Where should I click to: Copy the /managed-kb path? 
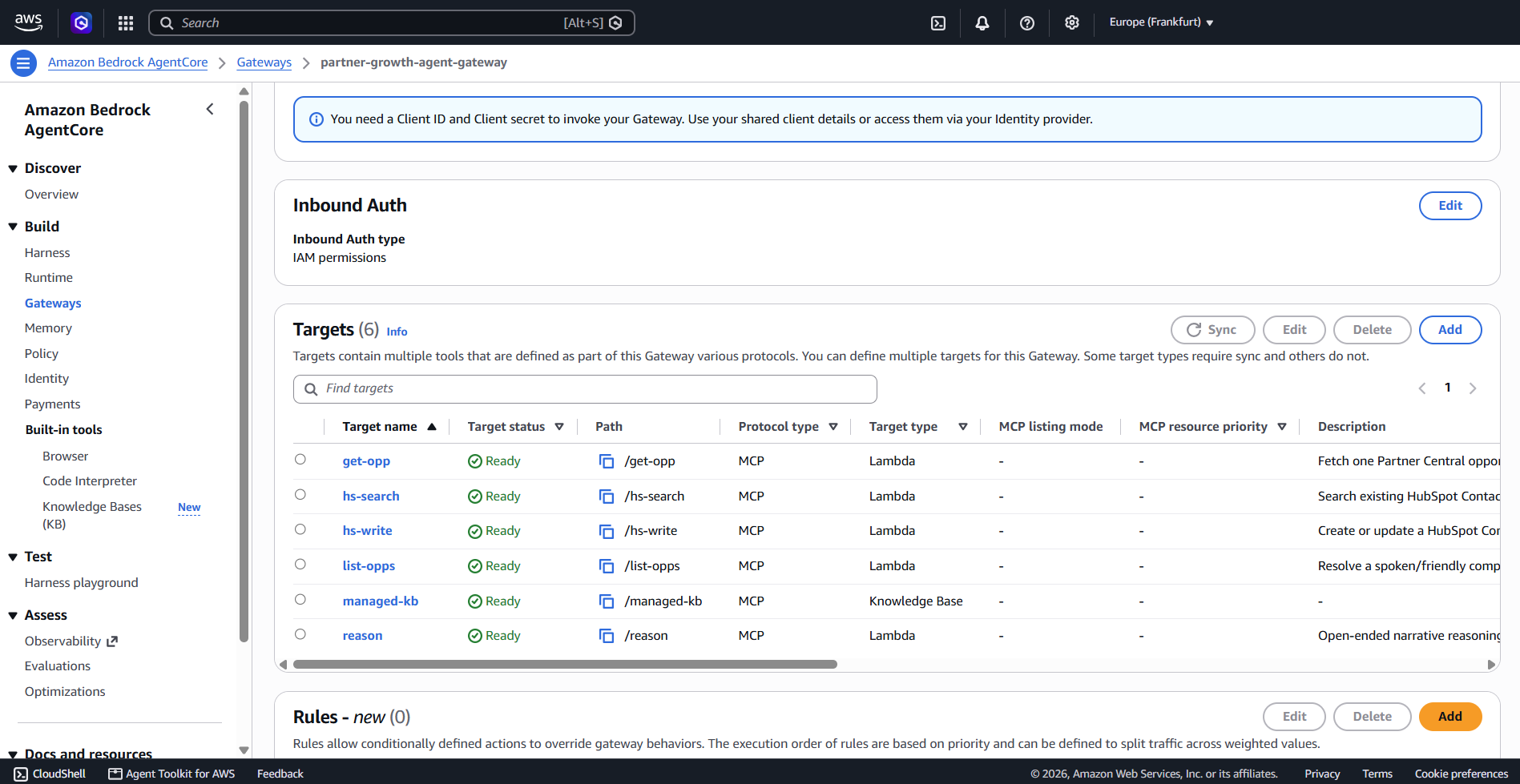click(x=607, y=601)
